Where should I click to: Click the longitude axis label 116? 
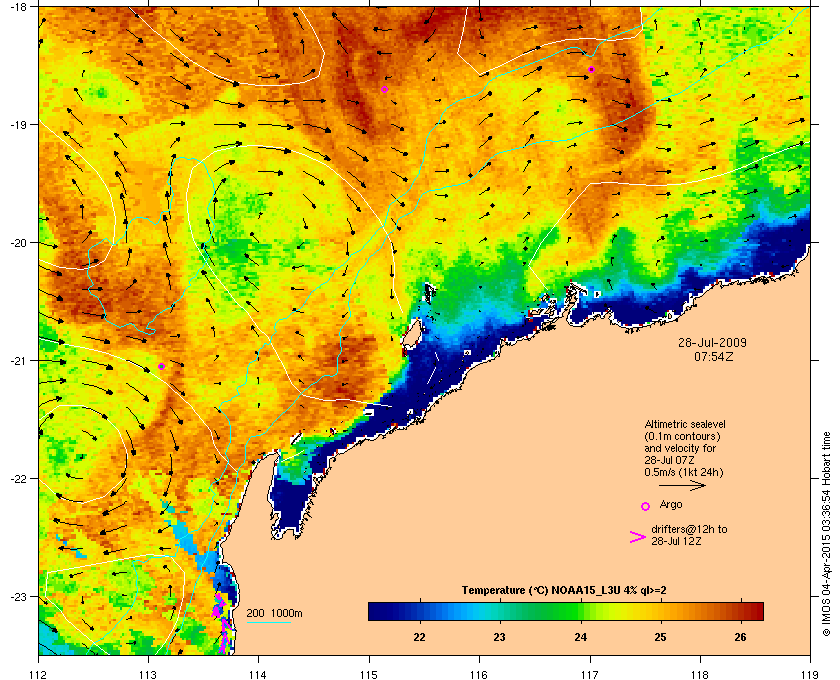[479, 674]
